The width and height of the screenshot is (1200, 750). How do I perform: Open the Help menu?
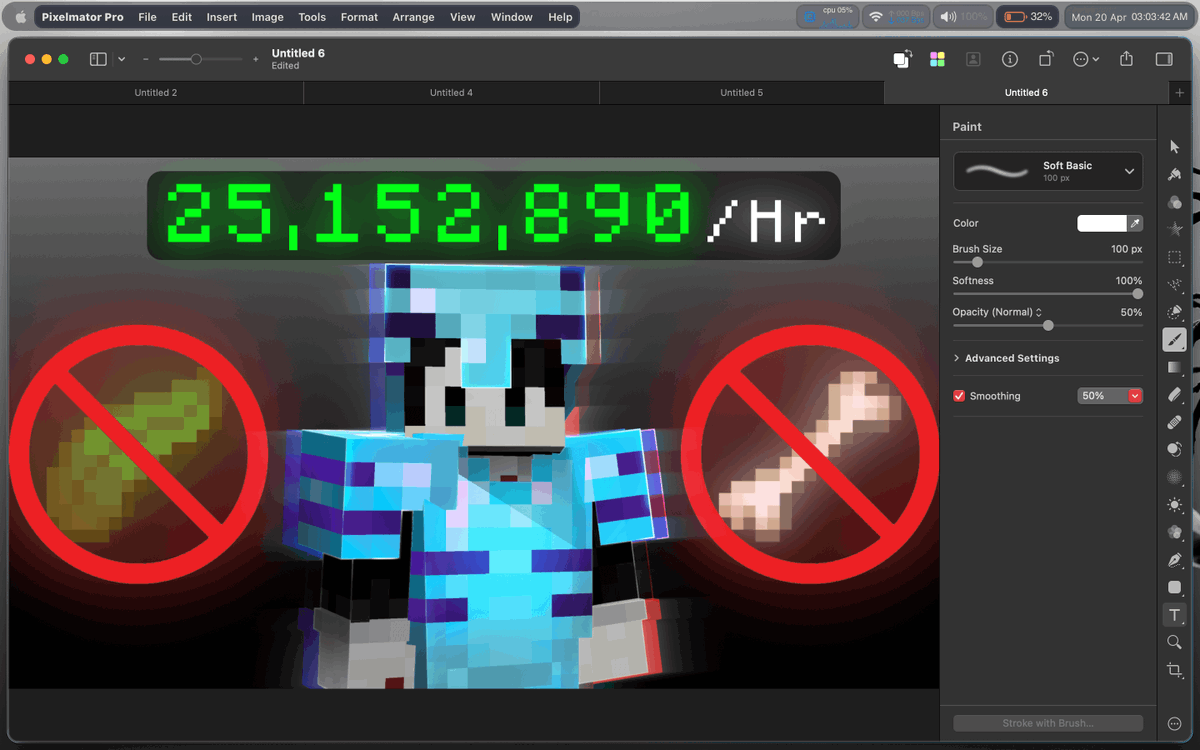[x=560, y=17]
